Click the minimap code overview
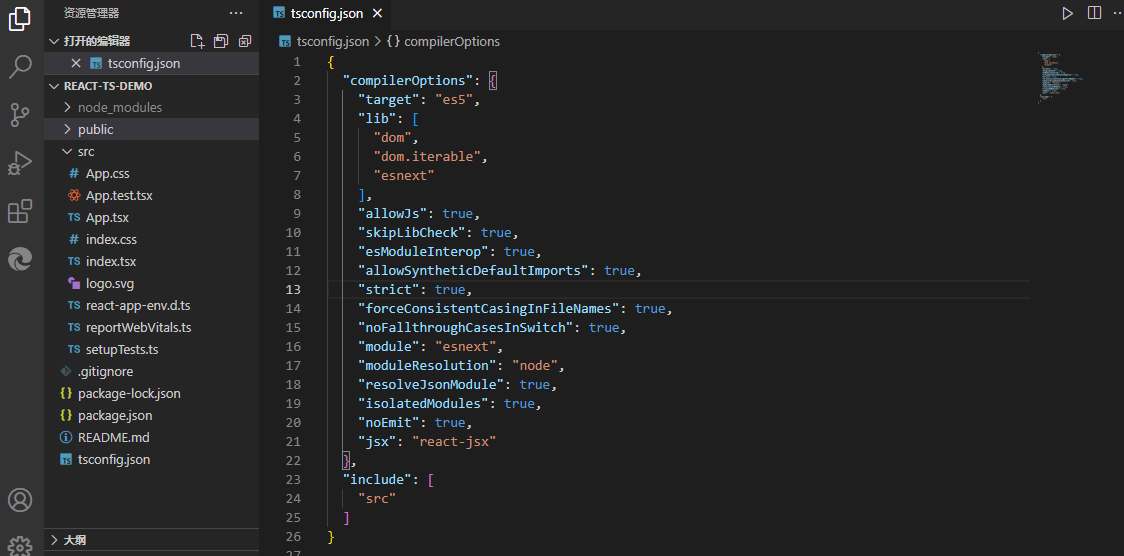 [x=1059, y=77]
